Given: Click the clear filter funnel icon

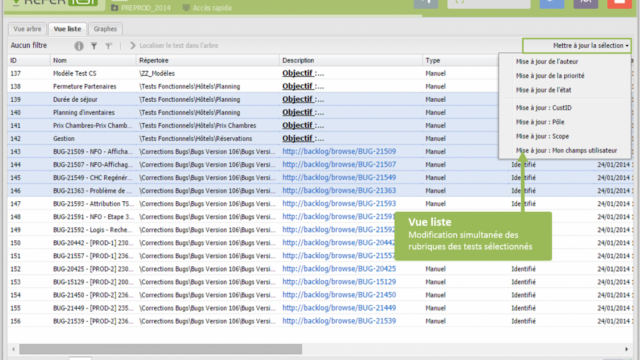Looking at the screenshot, I should [109, 46].
